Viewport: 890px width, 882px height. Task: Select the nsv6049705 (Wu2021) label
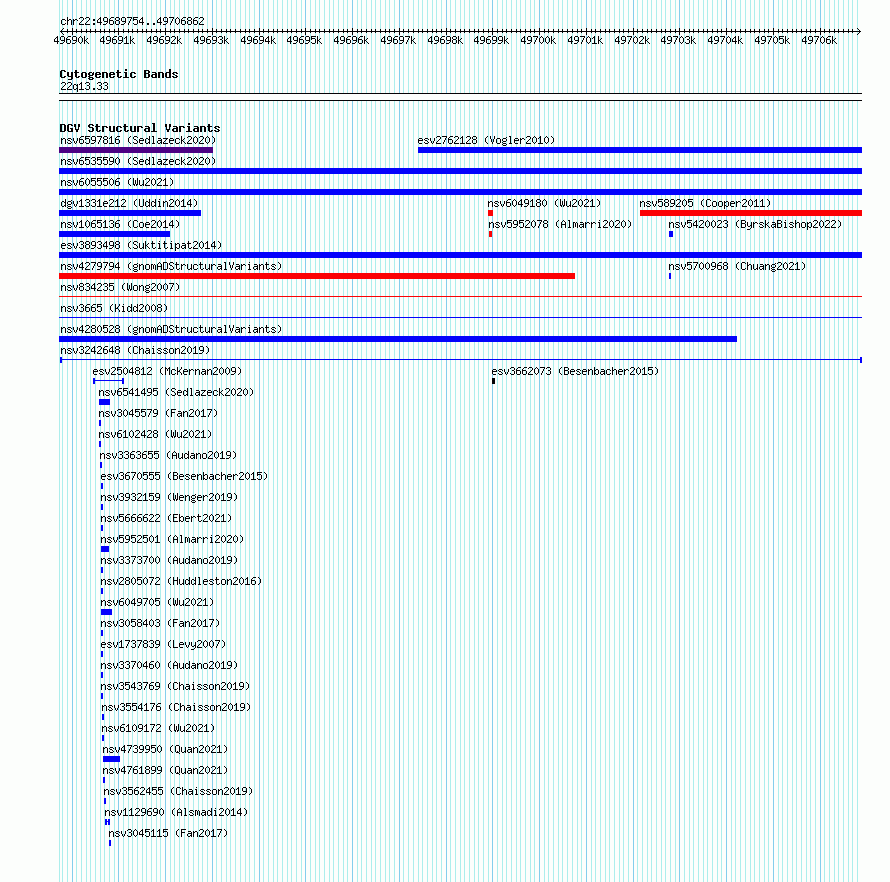pos(157,602)
